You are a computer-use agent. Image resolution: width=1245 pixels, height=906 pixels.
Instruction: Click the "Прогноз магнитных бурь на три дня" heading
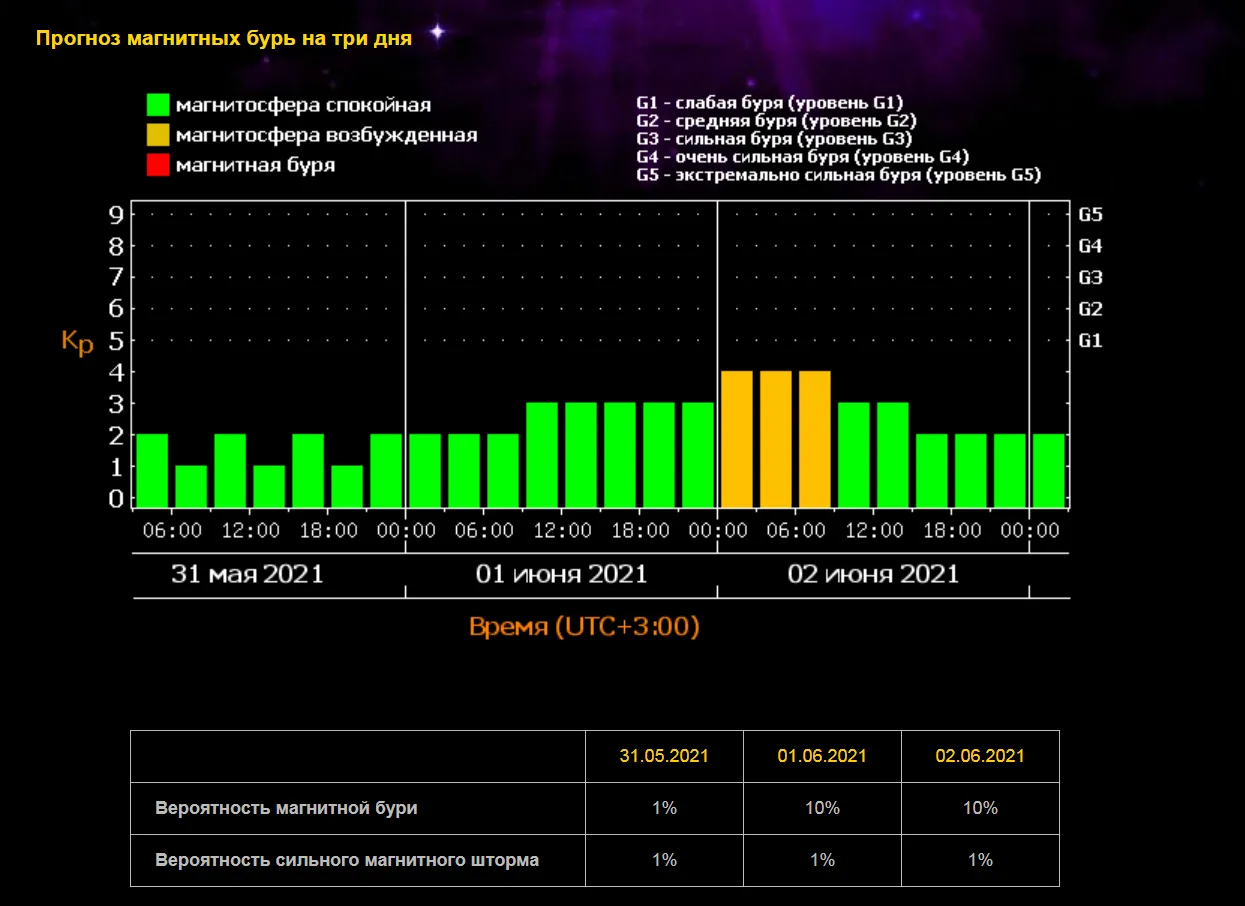click(224, 39)
